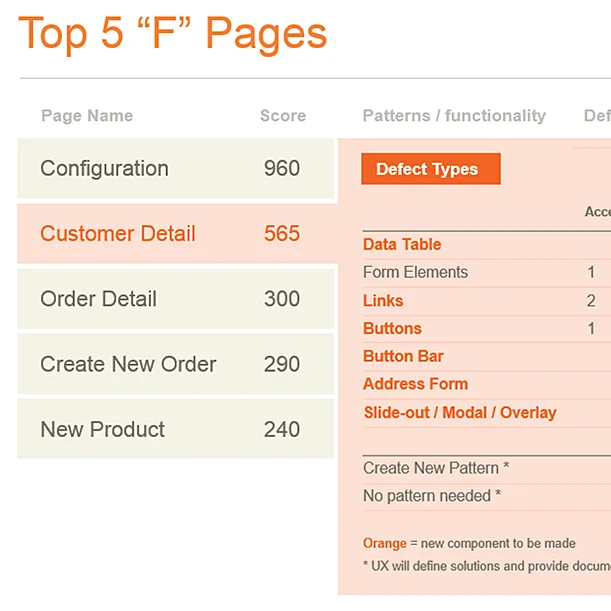Click the score value 565

pyautogui.click(x=282, y=234)
